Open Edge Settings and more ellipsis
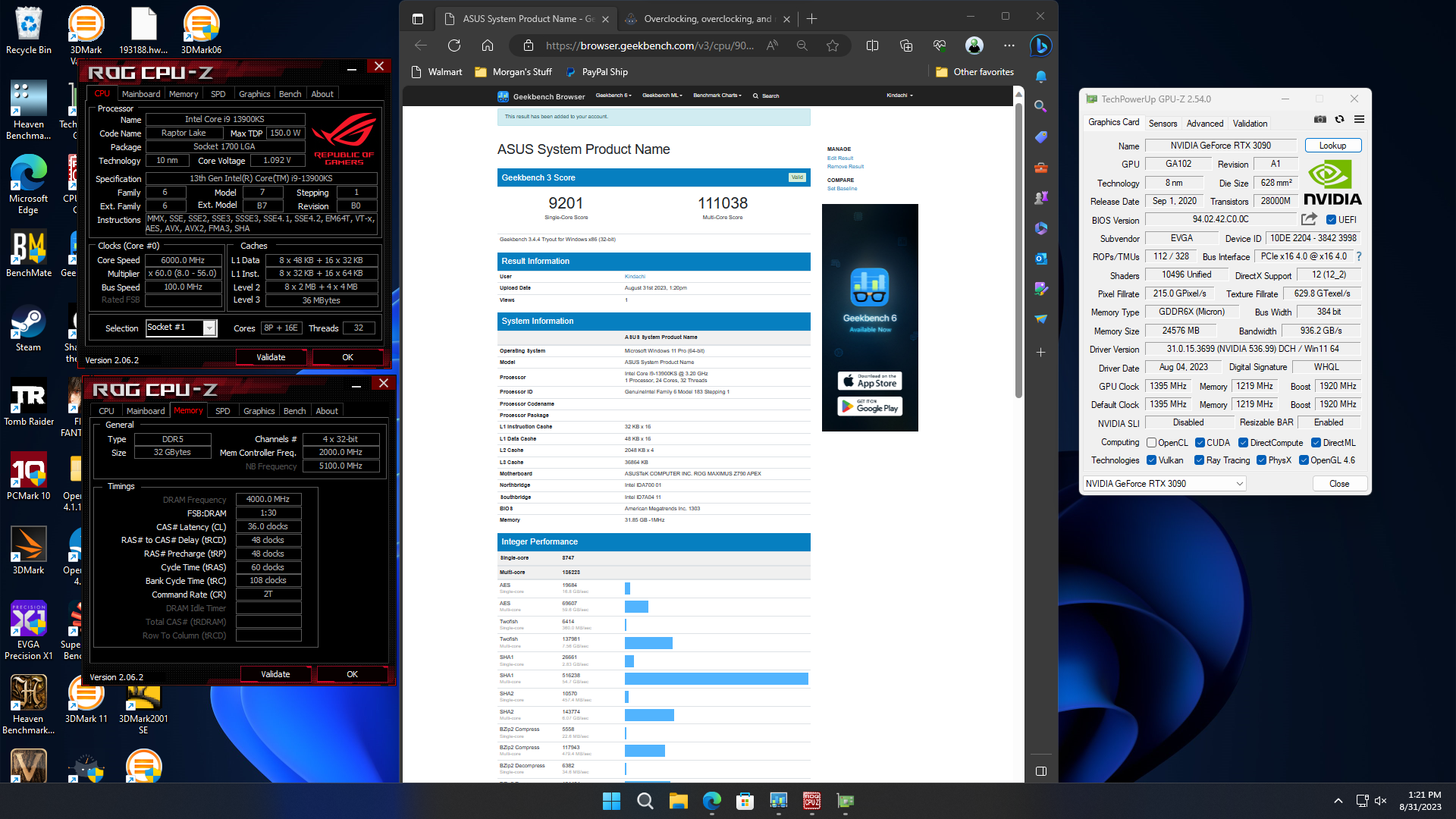This screenshot has height=819, width=1456. point(1009,45)
